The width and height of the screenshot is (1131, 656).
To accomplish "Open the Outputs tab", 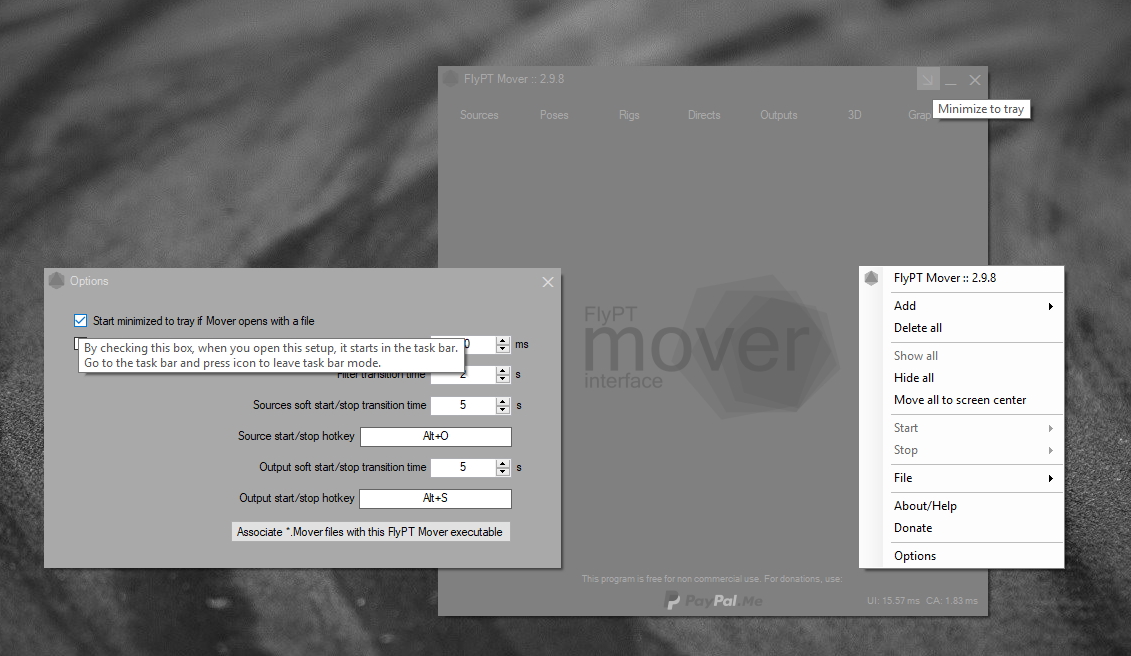I will click(x=779, y=115).
